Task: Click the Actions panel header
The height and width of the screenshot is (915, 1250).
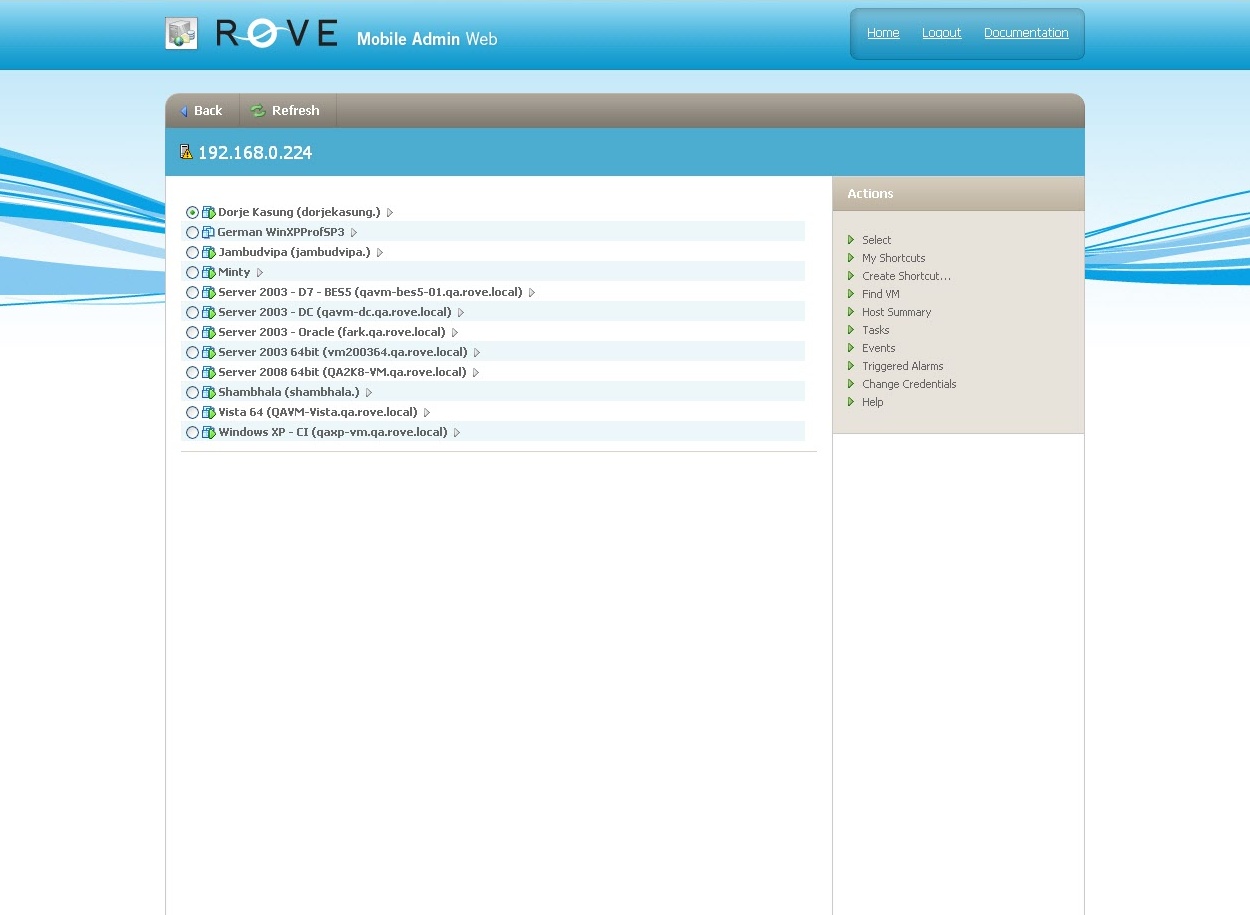Action: click(958, 194)
